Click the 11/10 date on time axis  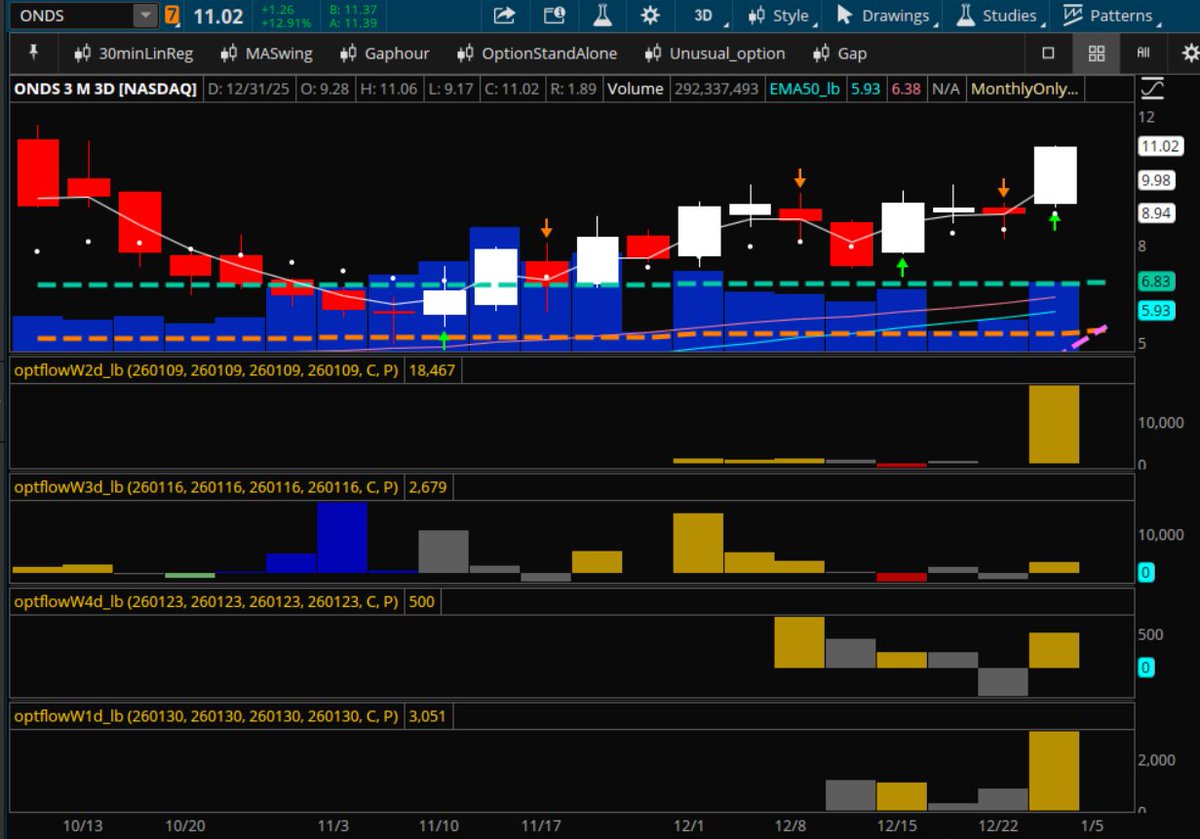437,825
